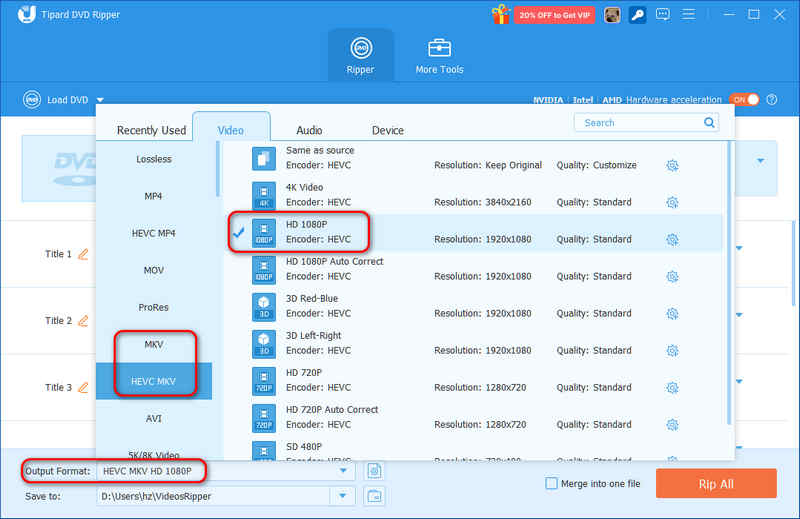Open the Ripper tab
Image resolution: width=800 pixels, height=519 pixels.
click(360, 56)
